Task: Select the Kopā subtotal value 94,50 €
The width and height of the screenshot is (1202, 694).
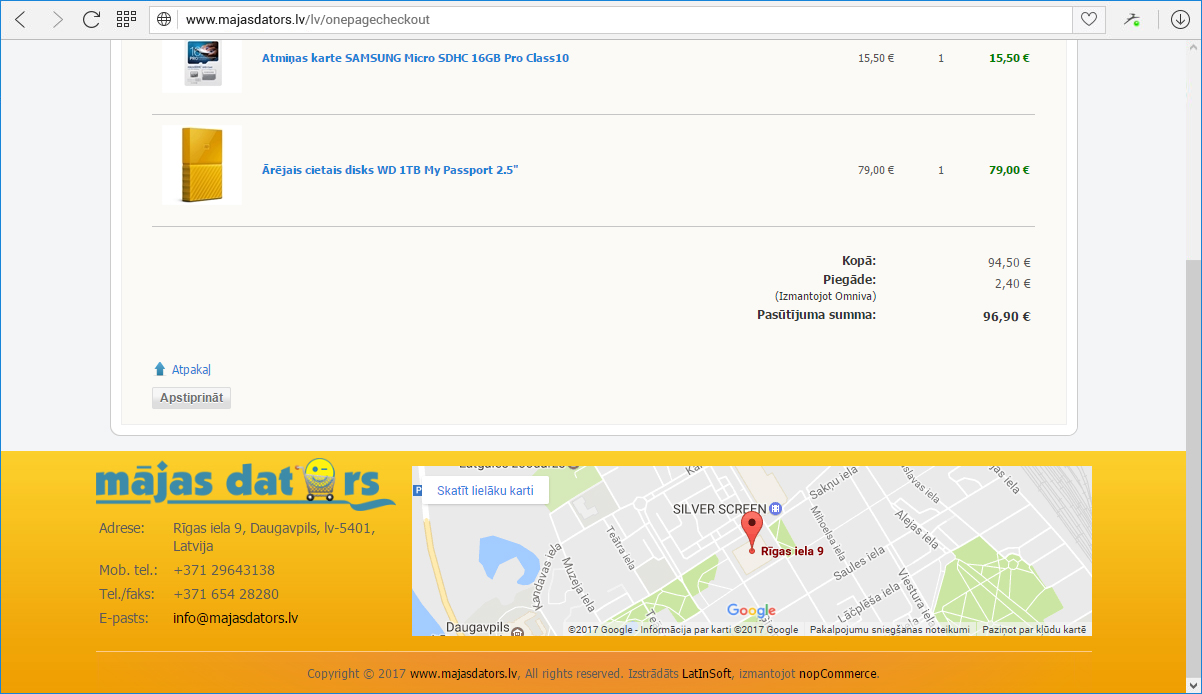Action: pos(1009,263)
